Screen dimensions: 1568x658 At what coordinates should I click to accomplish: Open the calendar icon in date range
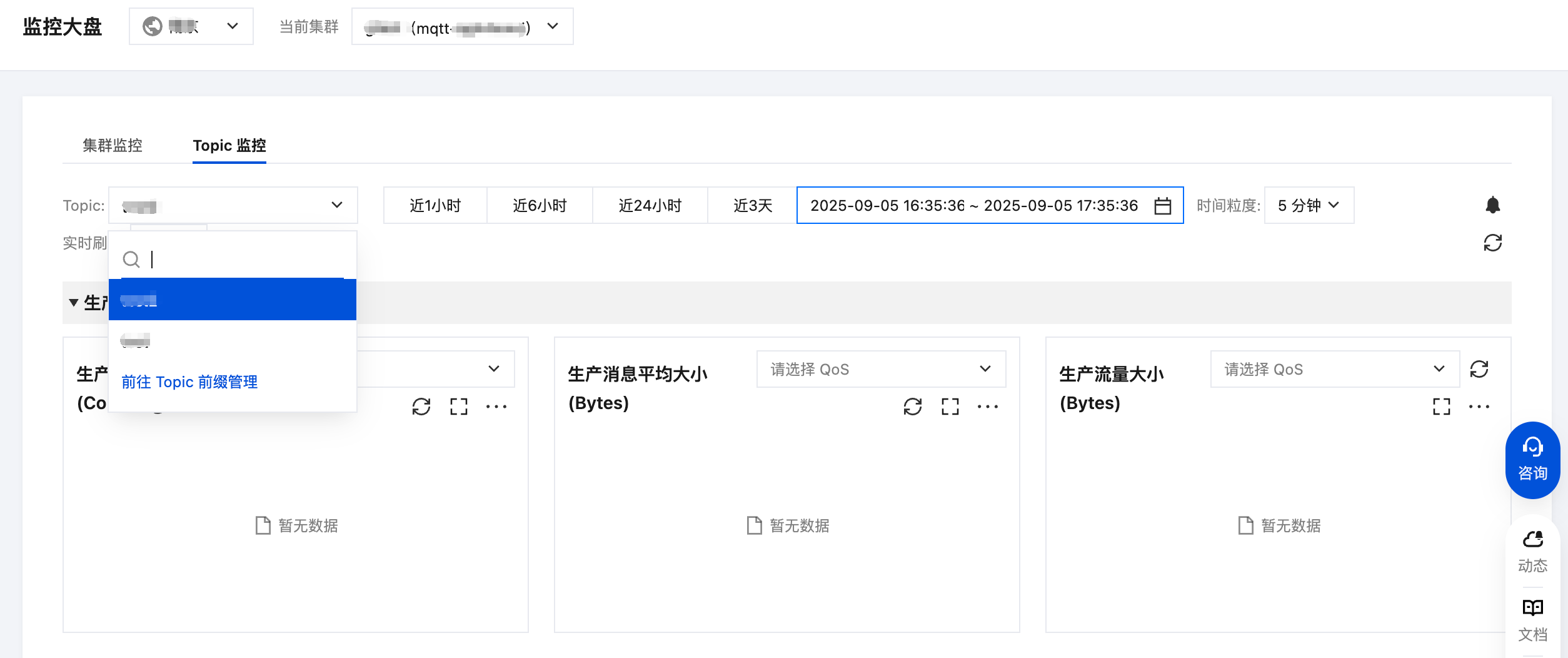[1162, 206]
